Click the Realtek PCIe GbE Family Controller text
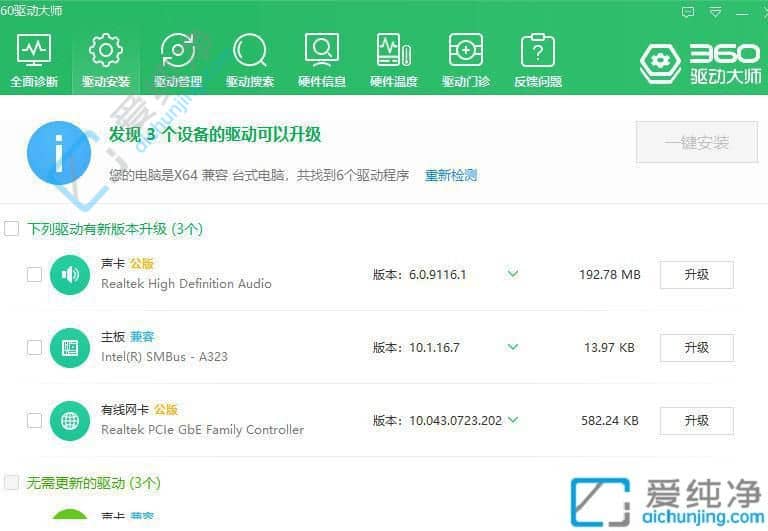768x531 pixels. (x=202, y=430)
